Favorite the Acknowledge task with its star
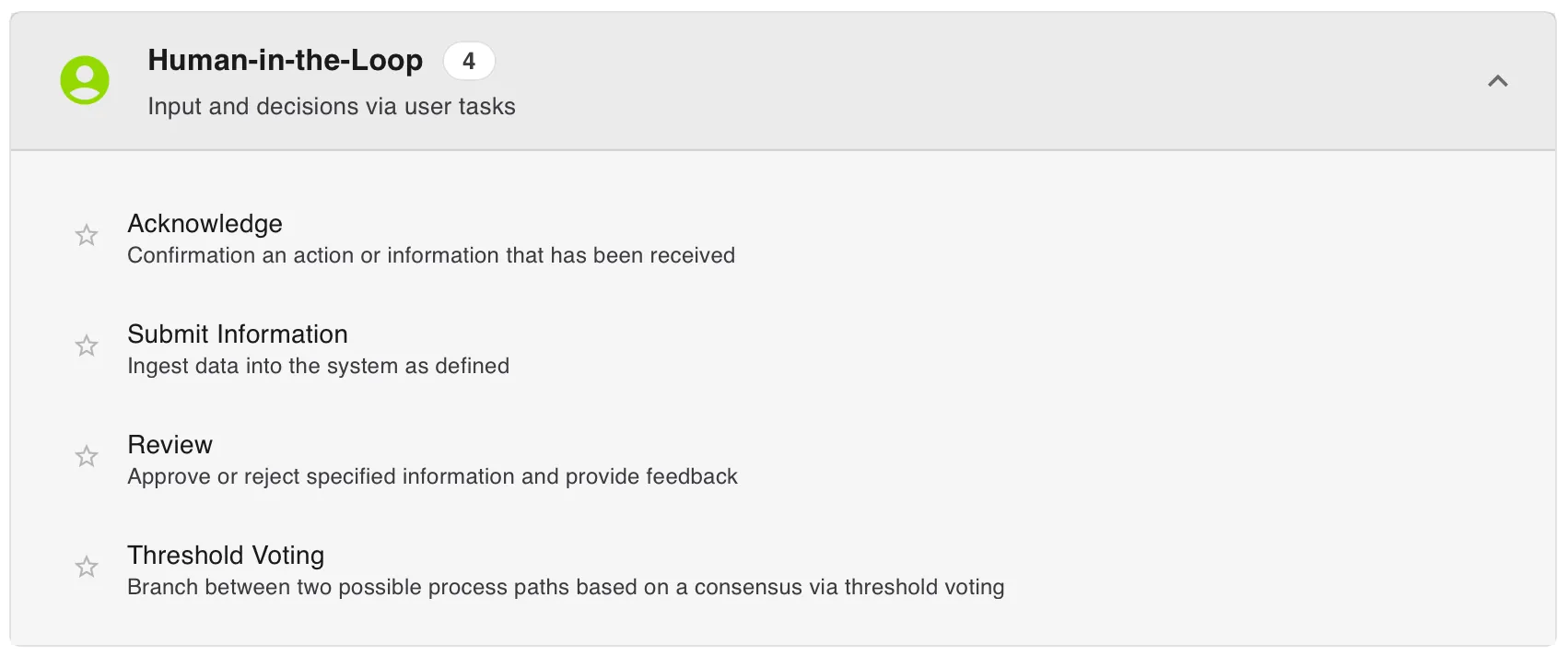 pos(87,235)
